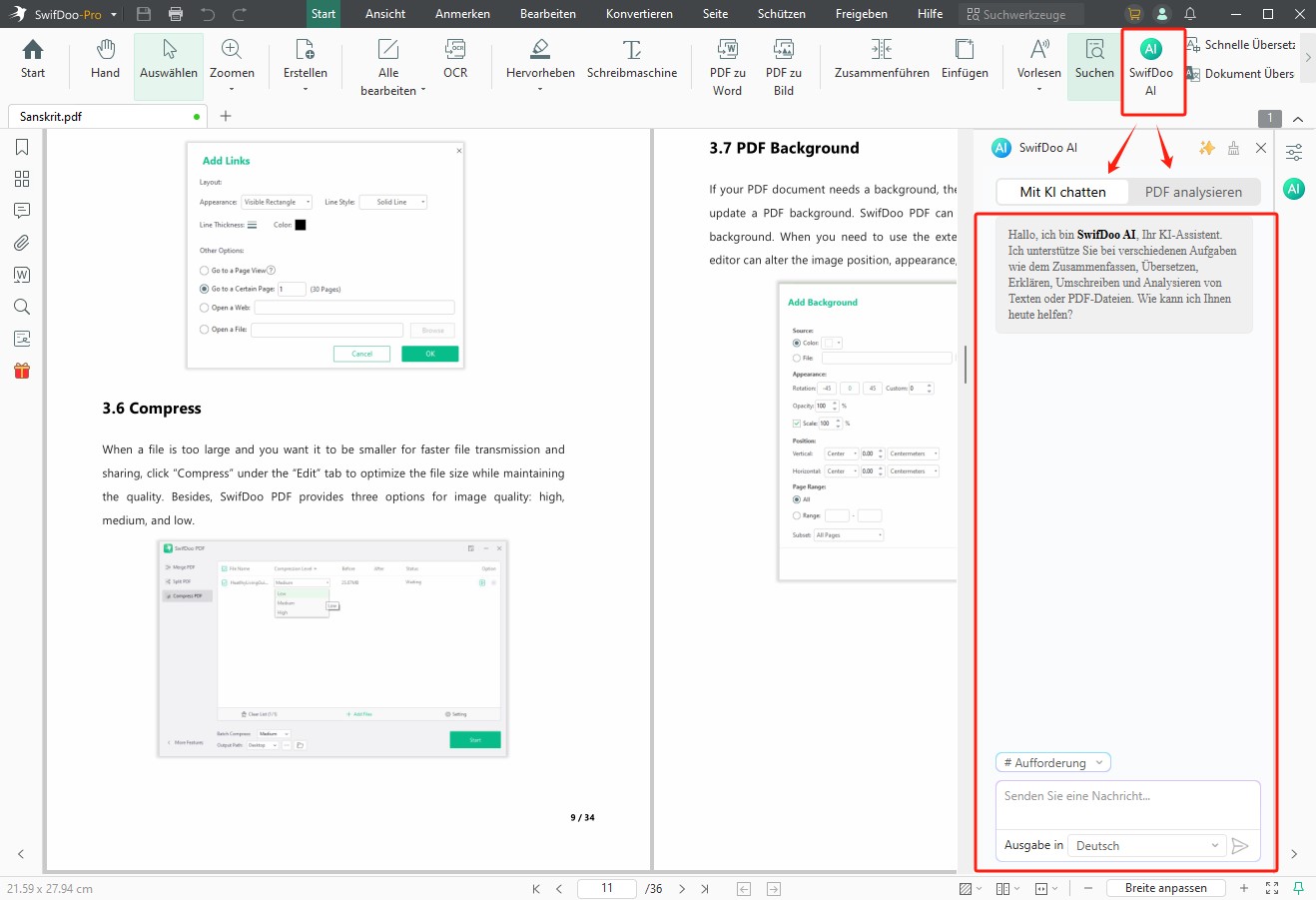Select the Sanskrit.pdf document tab

coord(107,116)
